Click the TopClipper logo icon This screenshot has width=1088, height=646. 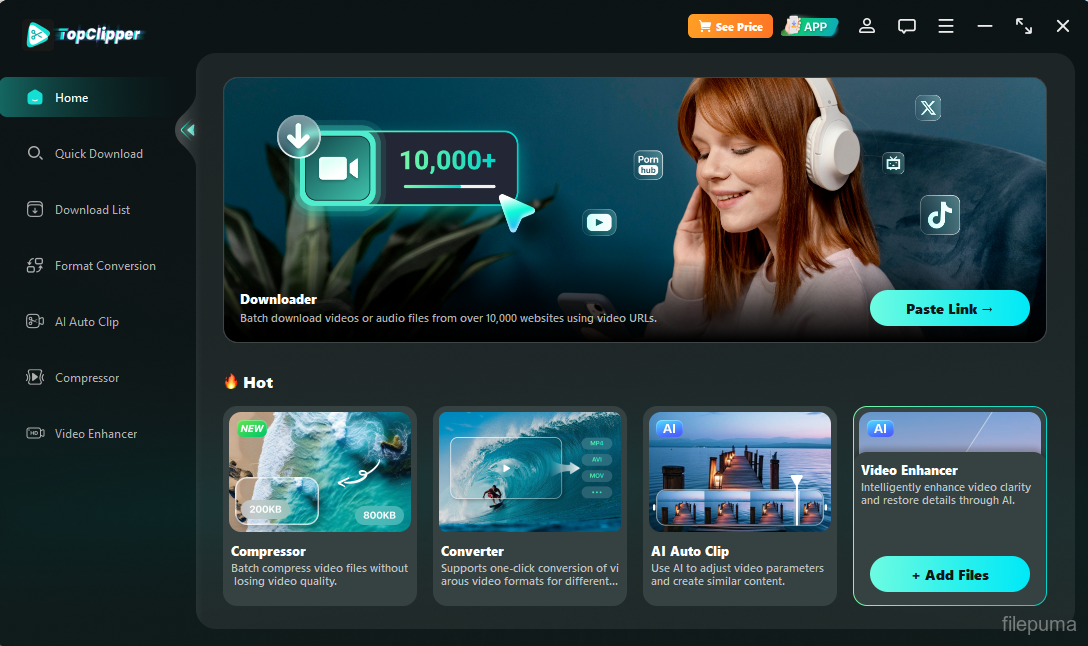(38, 35)
